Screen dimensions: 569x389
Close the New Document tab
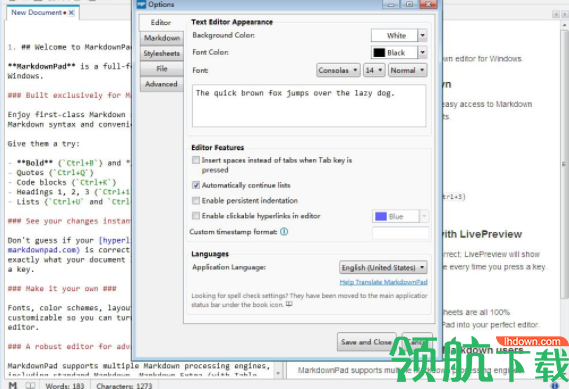71,13
